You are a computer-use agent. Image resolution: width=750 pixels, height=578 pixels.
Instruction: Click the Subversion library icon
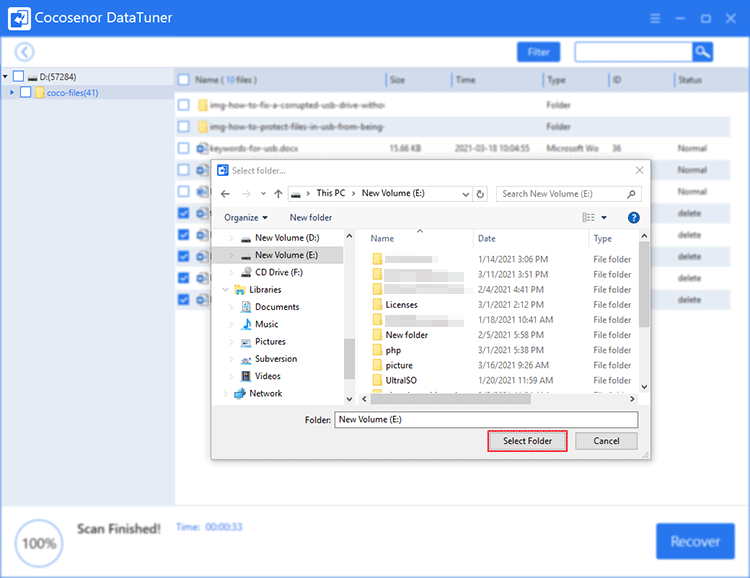[246, 359]
